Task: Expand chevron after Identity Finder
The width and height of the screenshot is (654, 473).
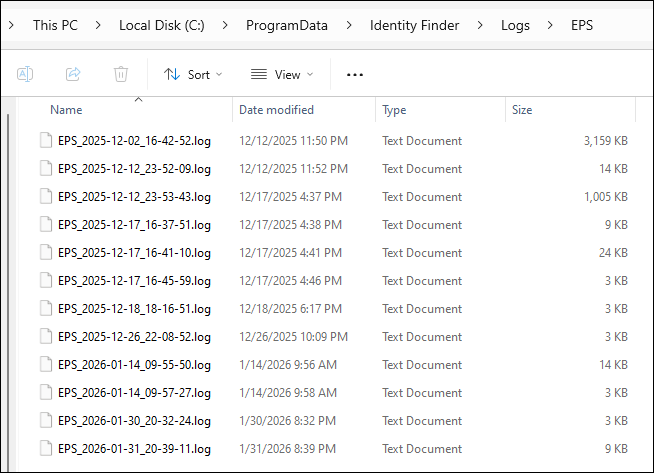Action: (x=480, y=25)
